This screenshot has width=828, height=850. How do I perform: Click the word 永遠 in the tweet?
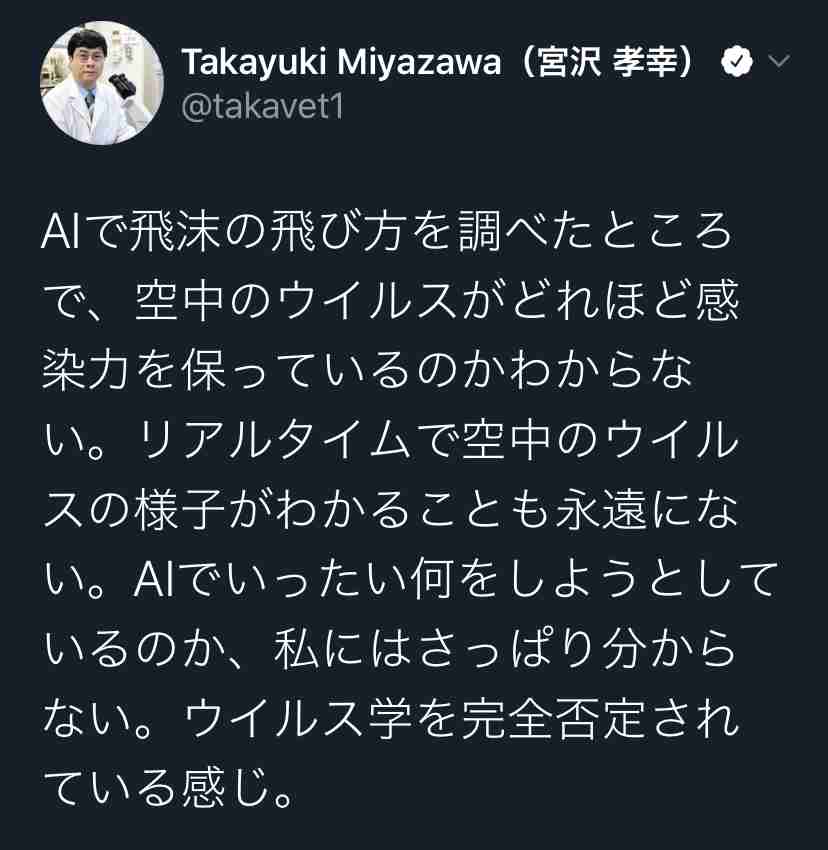602,508
